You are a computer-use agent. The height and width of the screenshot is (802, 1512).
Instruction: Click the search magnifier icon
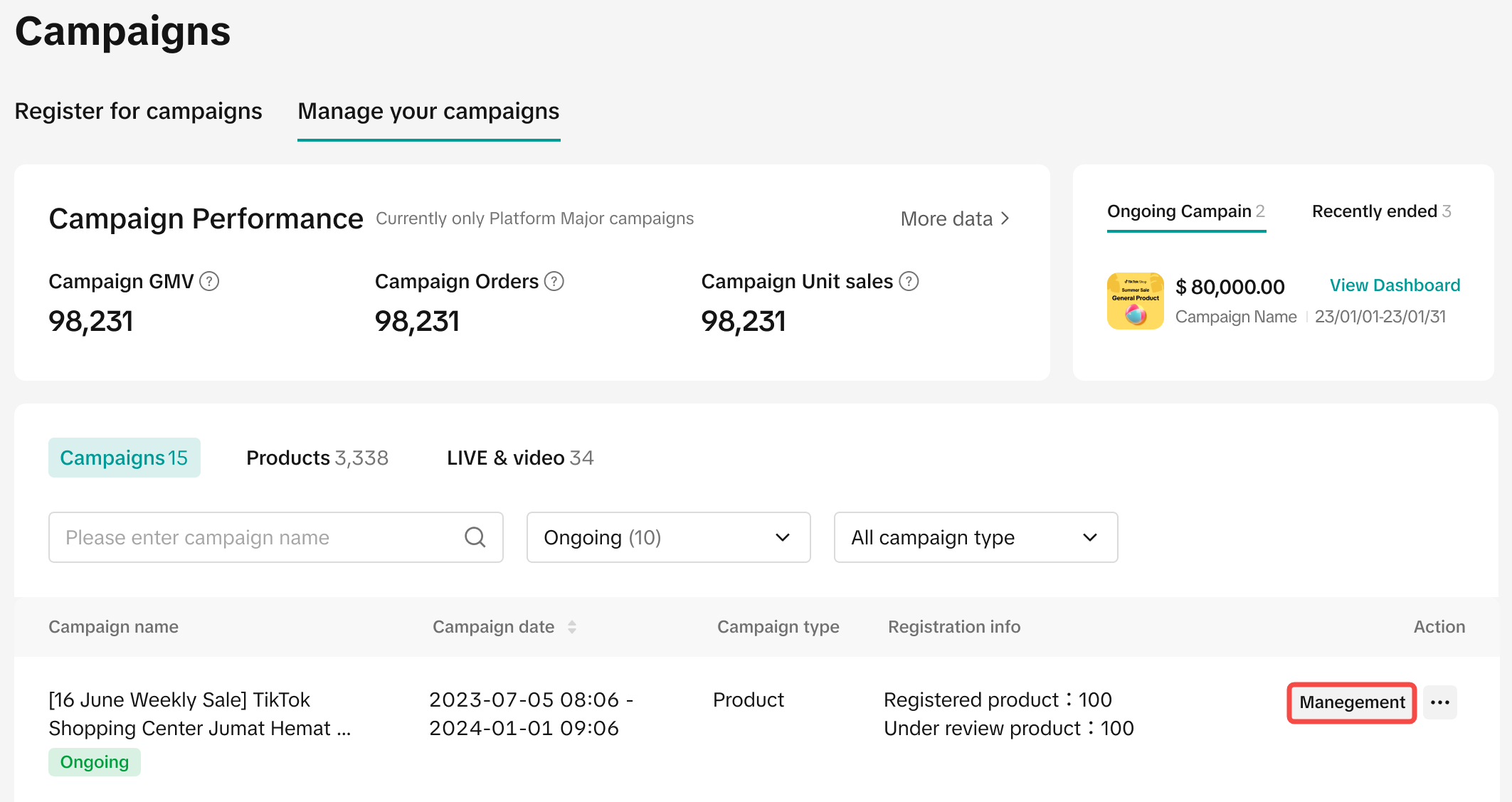click(475, 537)
